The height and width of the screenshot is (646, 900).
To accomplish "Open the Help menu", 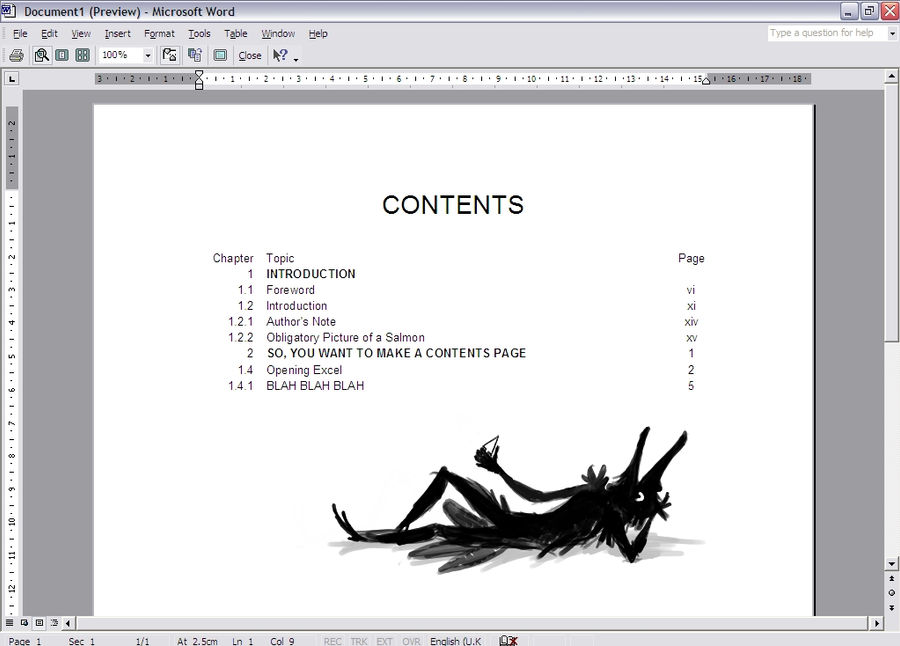I will pos(317,33).
